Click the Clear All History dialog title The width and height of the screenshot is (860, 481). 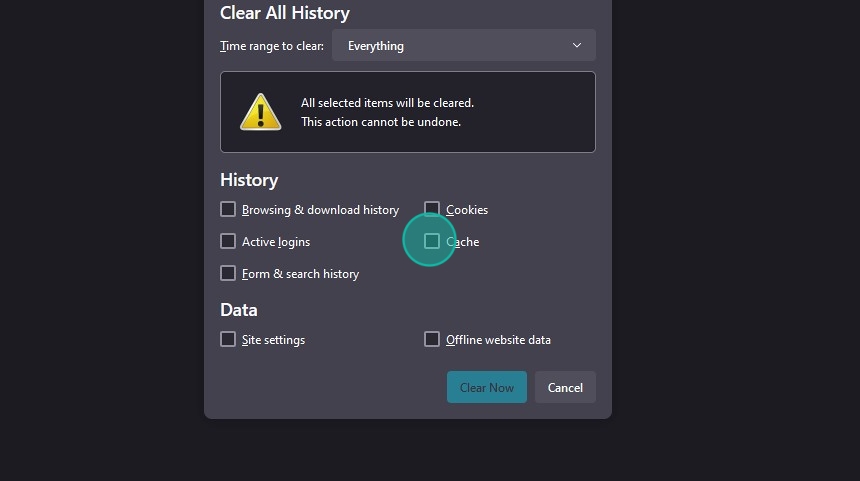[285, 13]
